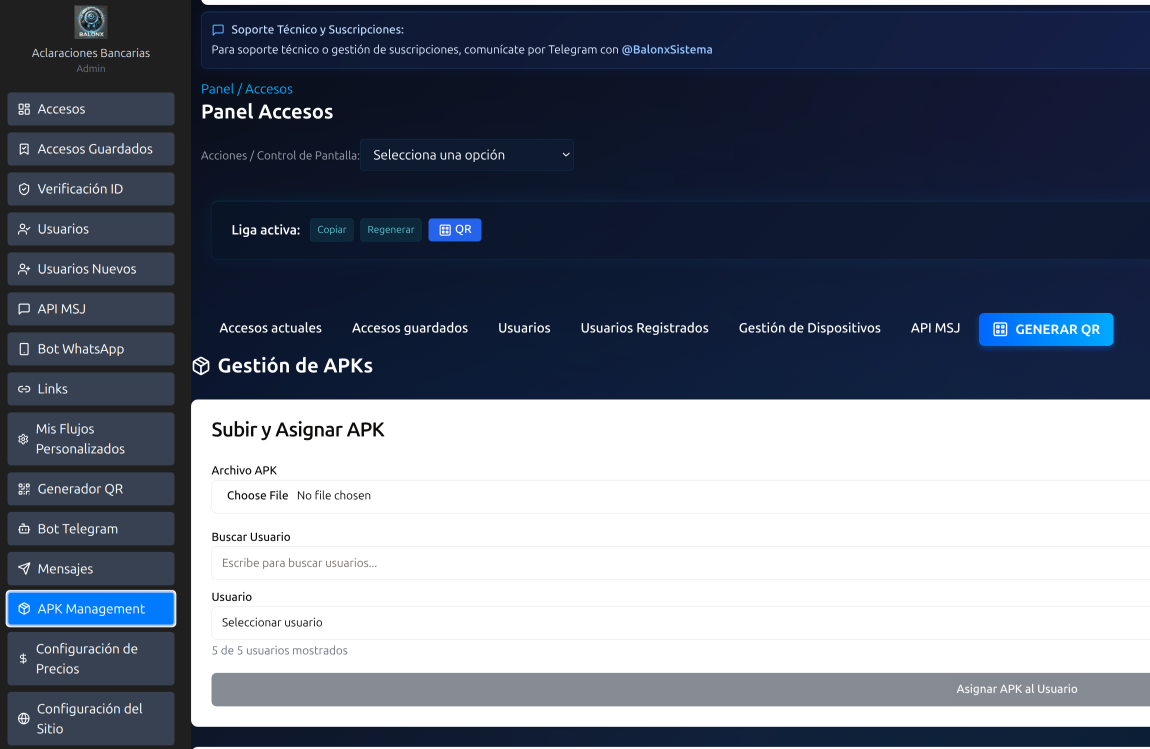Switch to the Accesos guardados tab
Image resolution: width=1150 pixels, height=749 pixels.
(x=409, y=328)
